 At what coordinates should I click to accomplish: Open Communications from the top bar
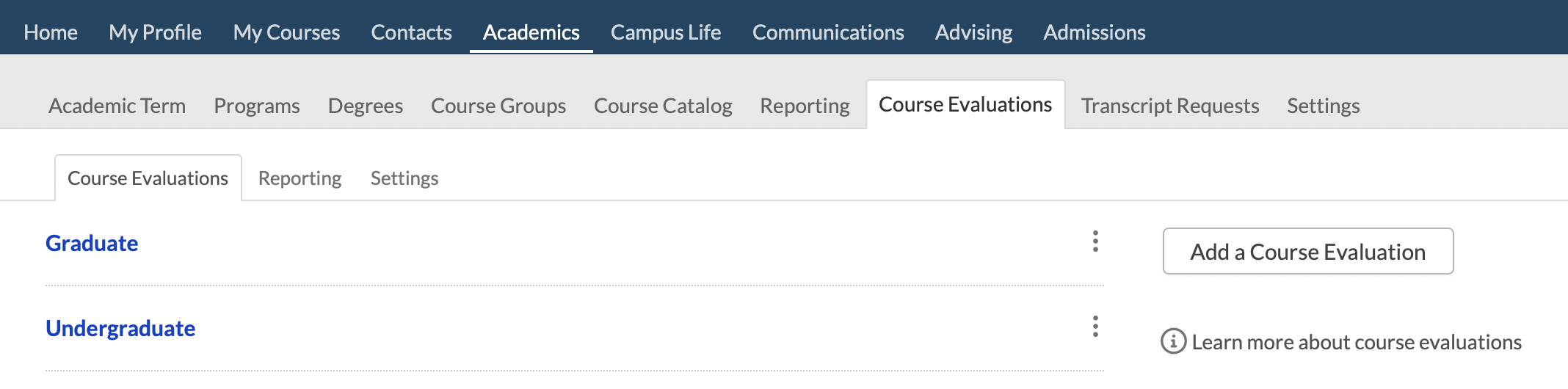[828, 32]
